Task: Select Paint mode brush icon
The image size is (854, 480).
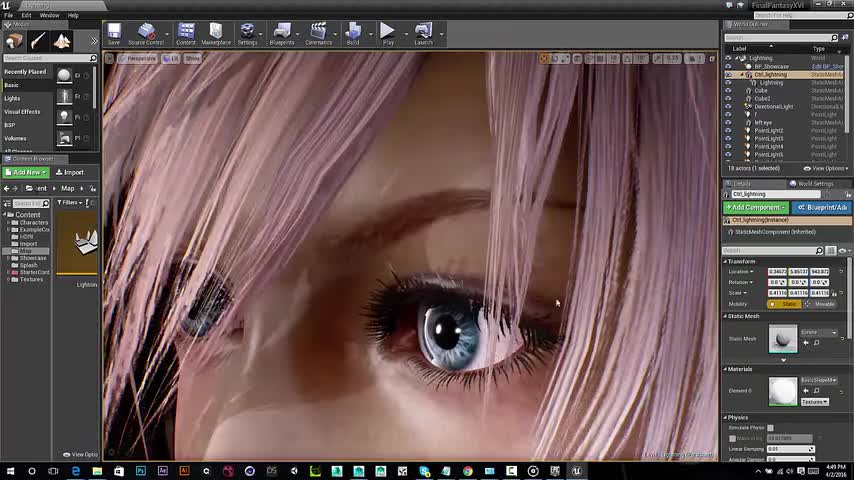Action: click(x=38, y=41)
